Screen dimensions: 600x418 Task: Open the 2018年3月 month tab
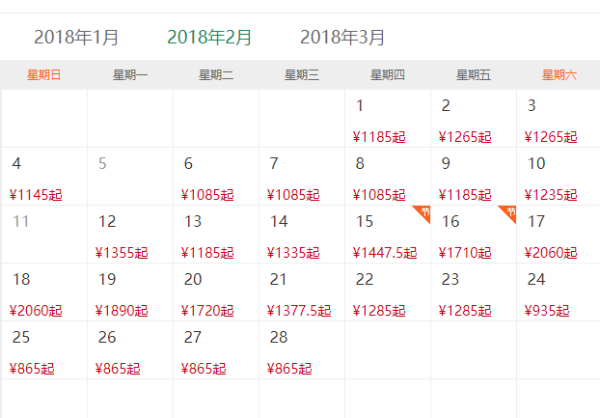342,38
